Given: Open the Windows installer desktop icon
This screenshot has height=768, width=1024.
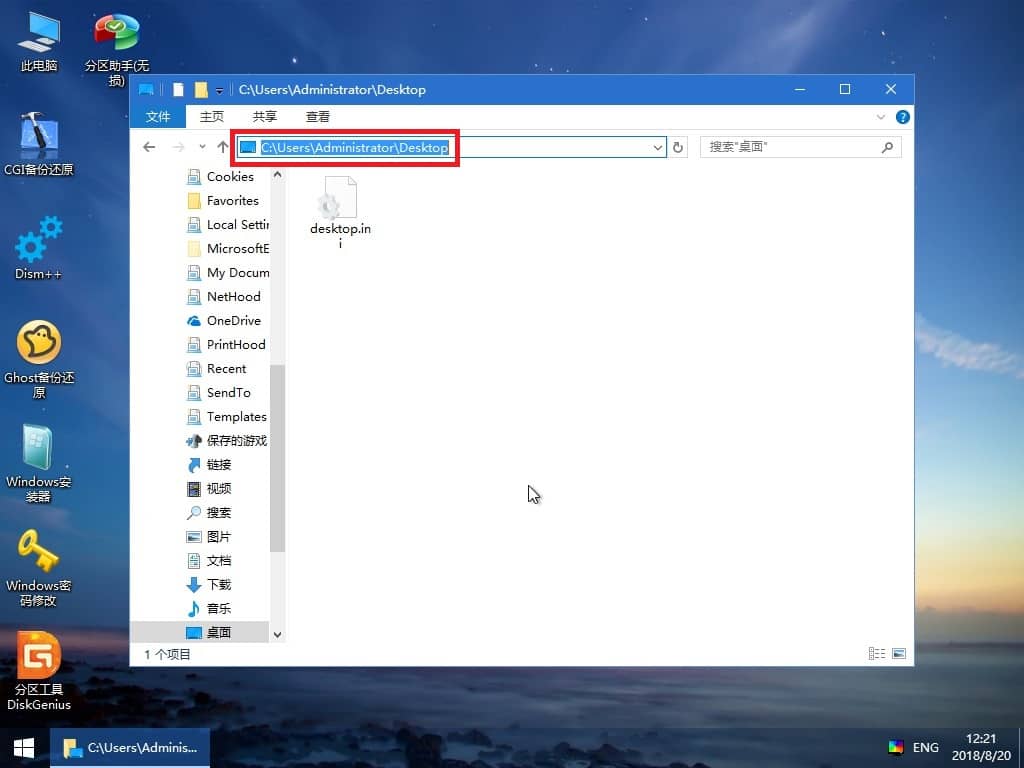Looking at the screenshot, I should (38, 449).
